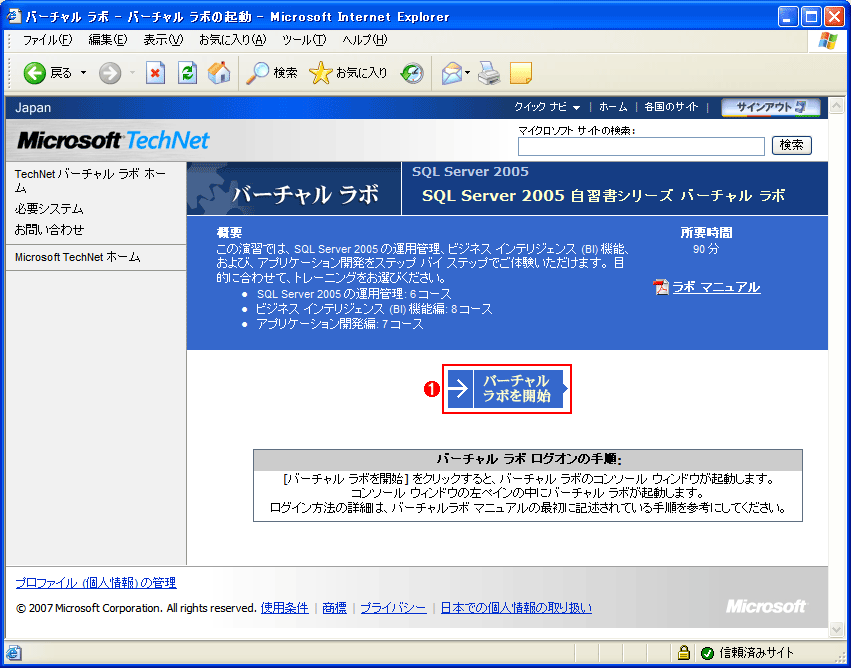Open the 各国のサイト link

coord(671,107)
